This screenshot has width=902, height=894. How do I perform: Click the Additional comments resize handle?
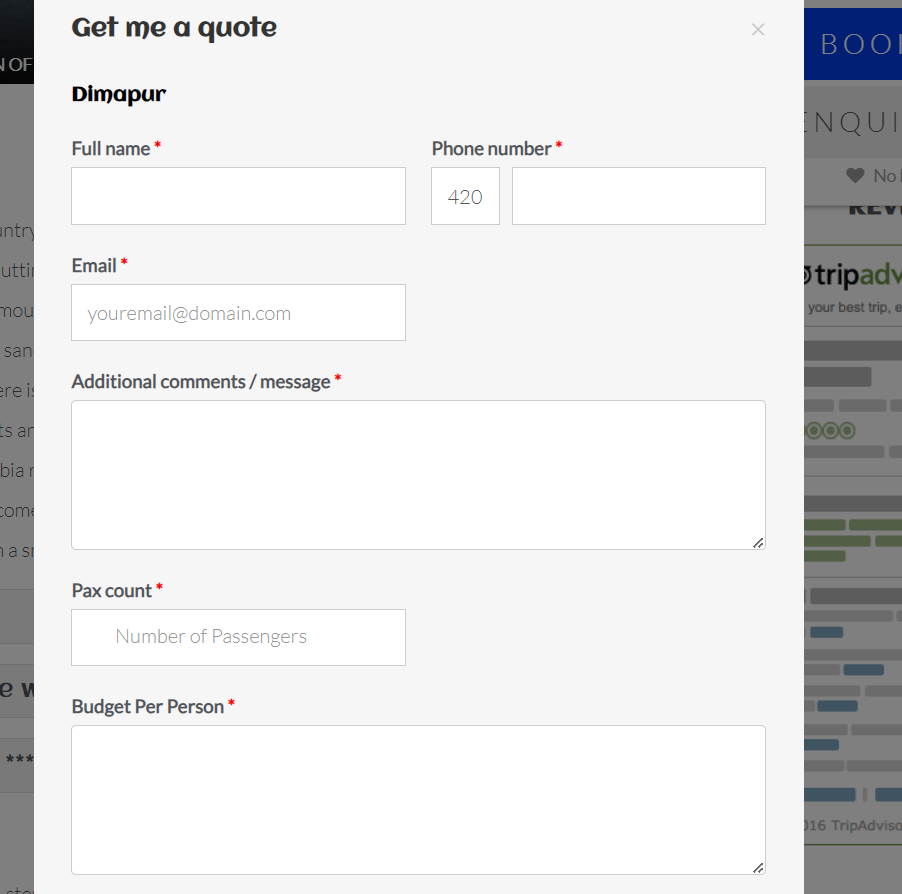click(x=758, y=542)
